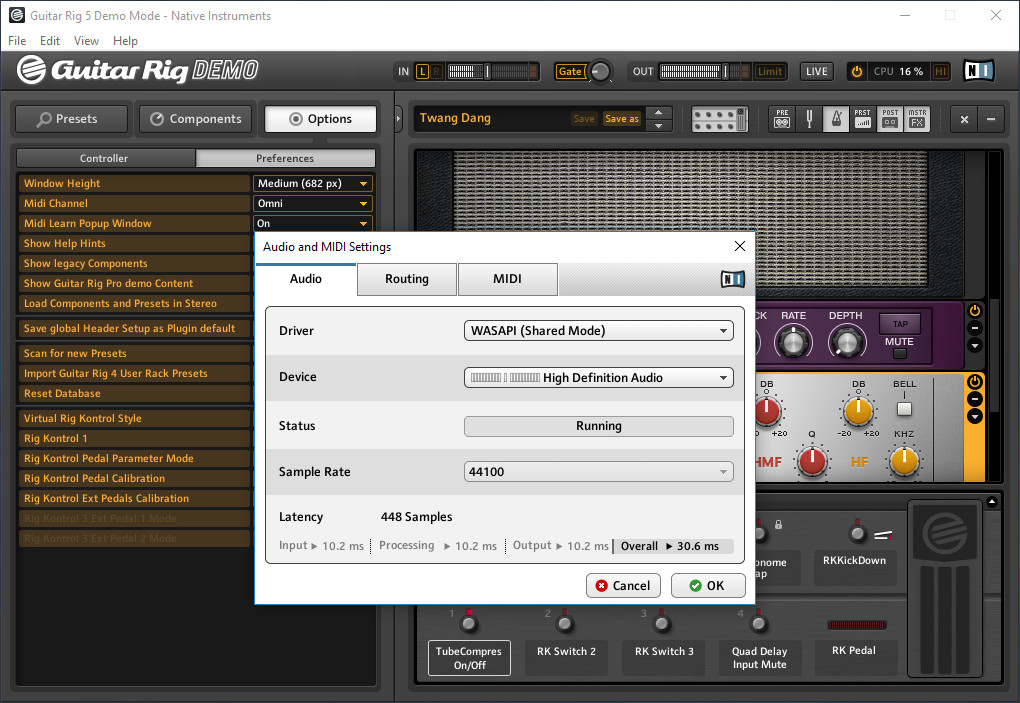Image resolution: width=1020 pixels, height=703 pixels.
Task: Toggle the Virtual Rig Kontrol display icon
Action: click(x=719, y=119)
